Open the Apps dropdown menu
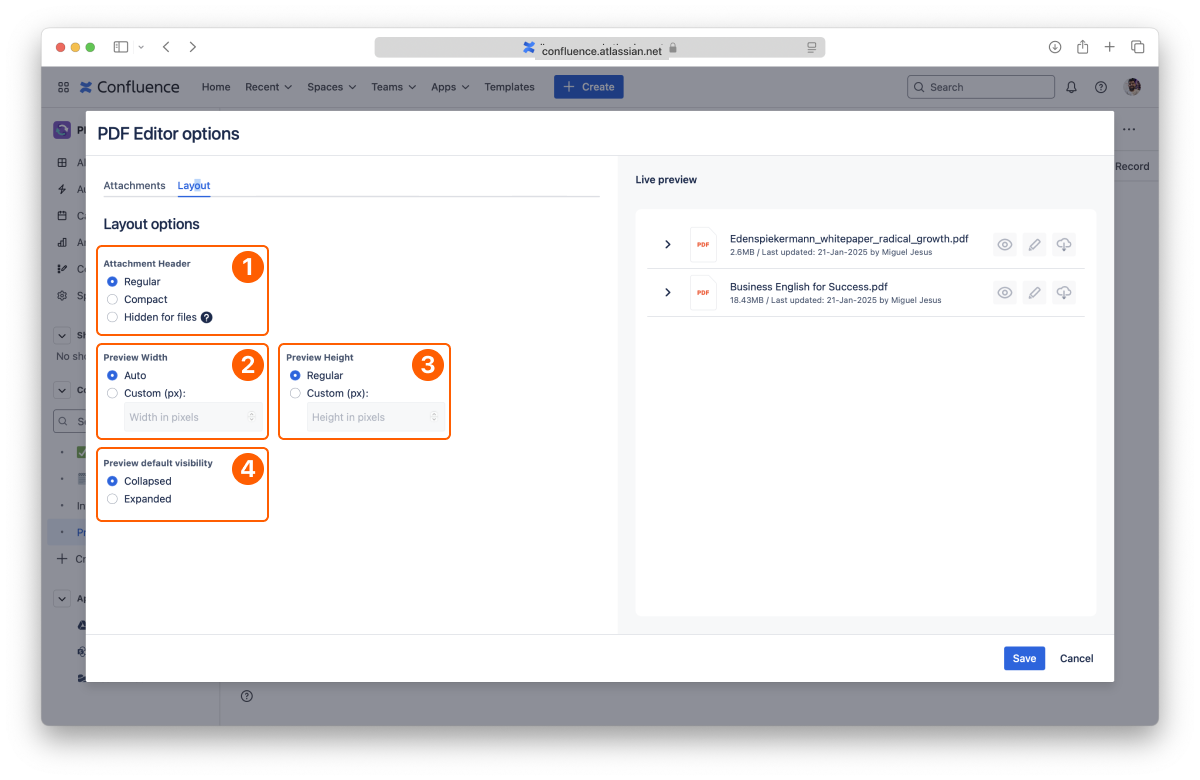1200x780 pixels. (450, 87)
